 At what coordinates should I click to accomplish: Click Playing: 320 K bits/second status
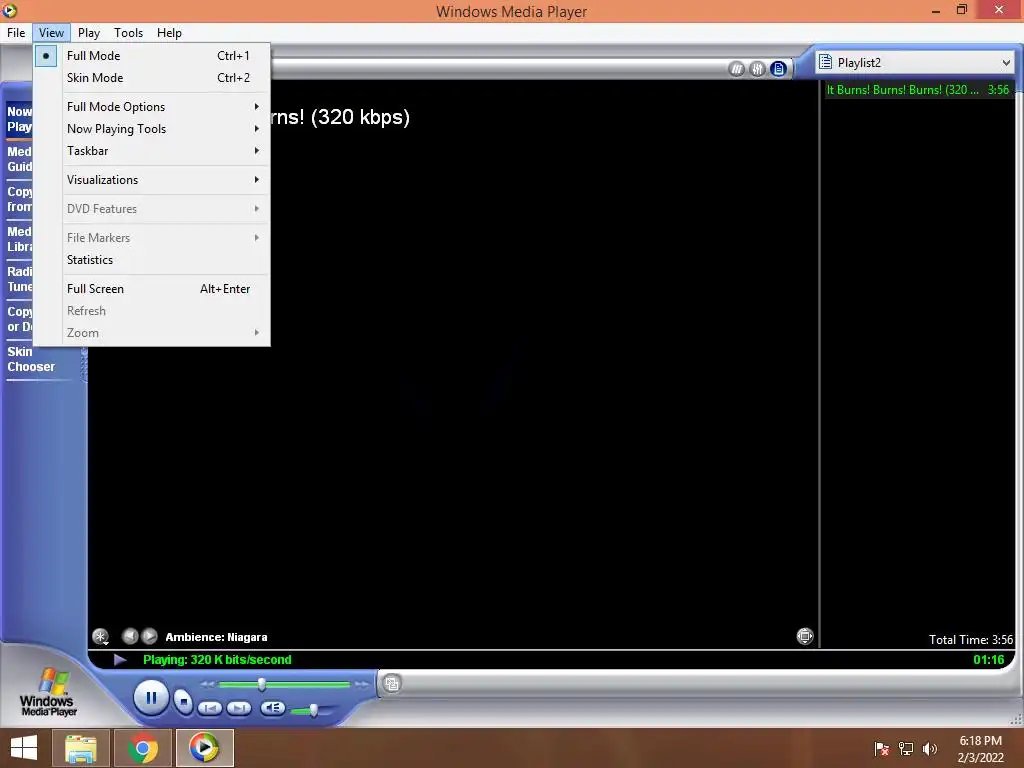coord(217,660)
